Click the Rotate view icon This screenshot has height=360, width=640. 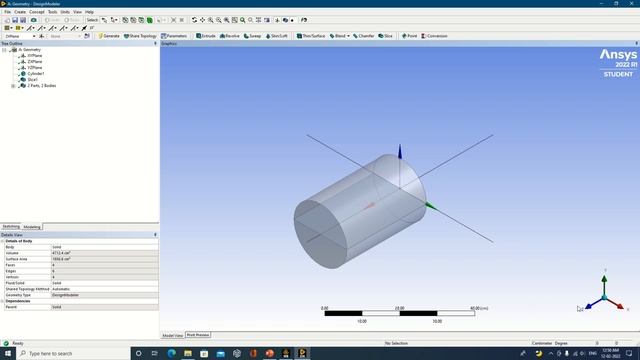click(x=194, y=20)
